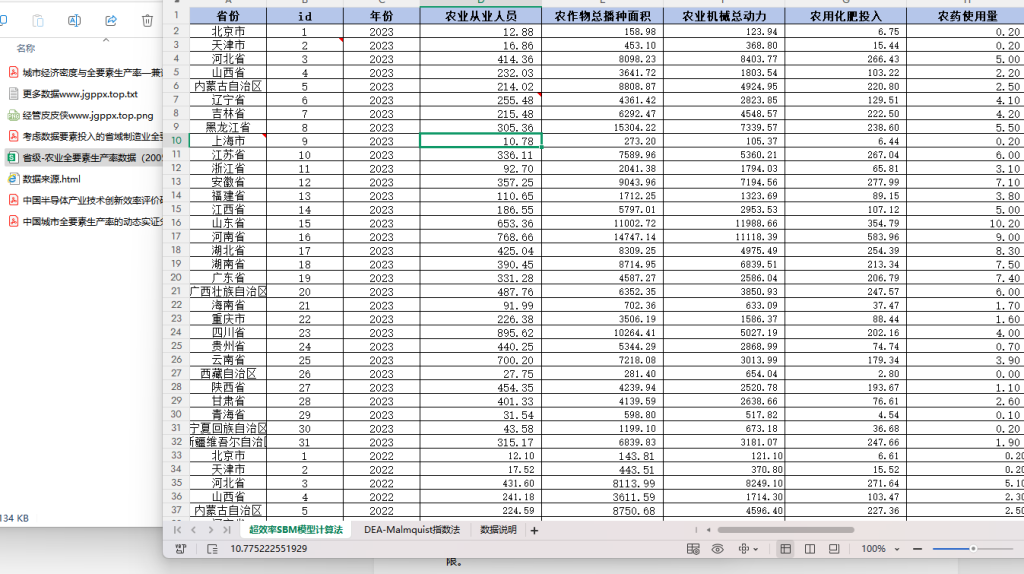Image resolution: width=1024 pixels, height=574 pixels.
Task: Click the Share icon in File Explorer toolbar
Action: (111, 21)
